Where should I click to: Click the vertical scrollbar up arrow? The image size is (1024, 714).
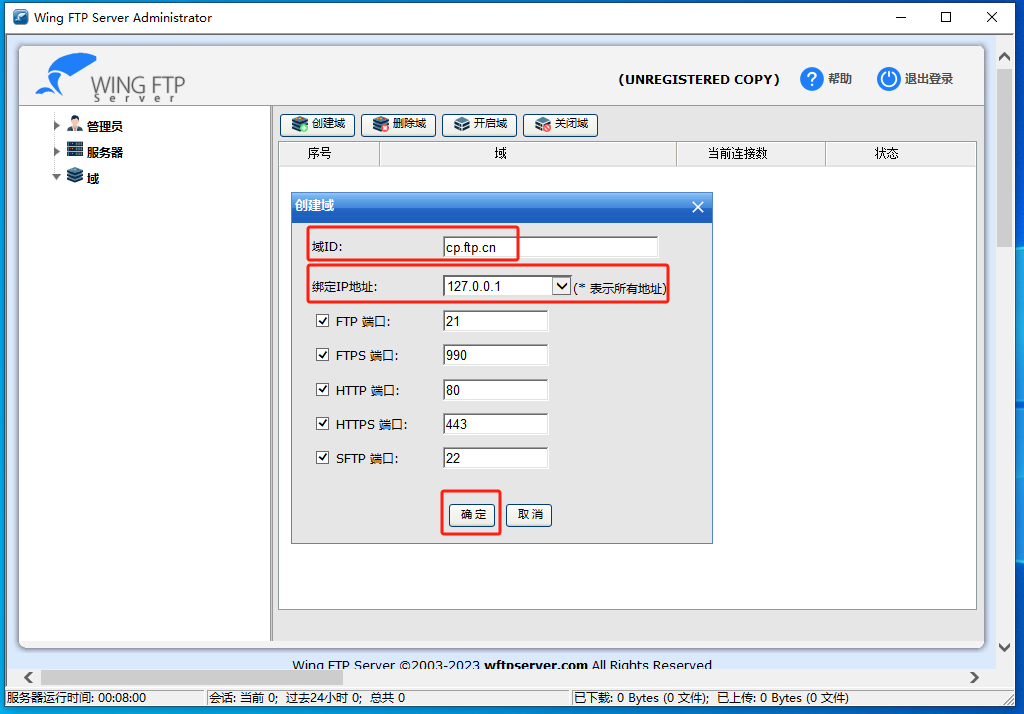click(1004, 57)
